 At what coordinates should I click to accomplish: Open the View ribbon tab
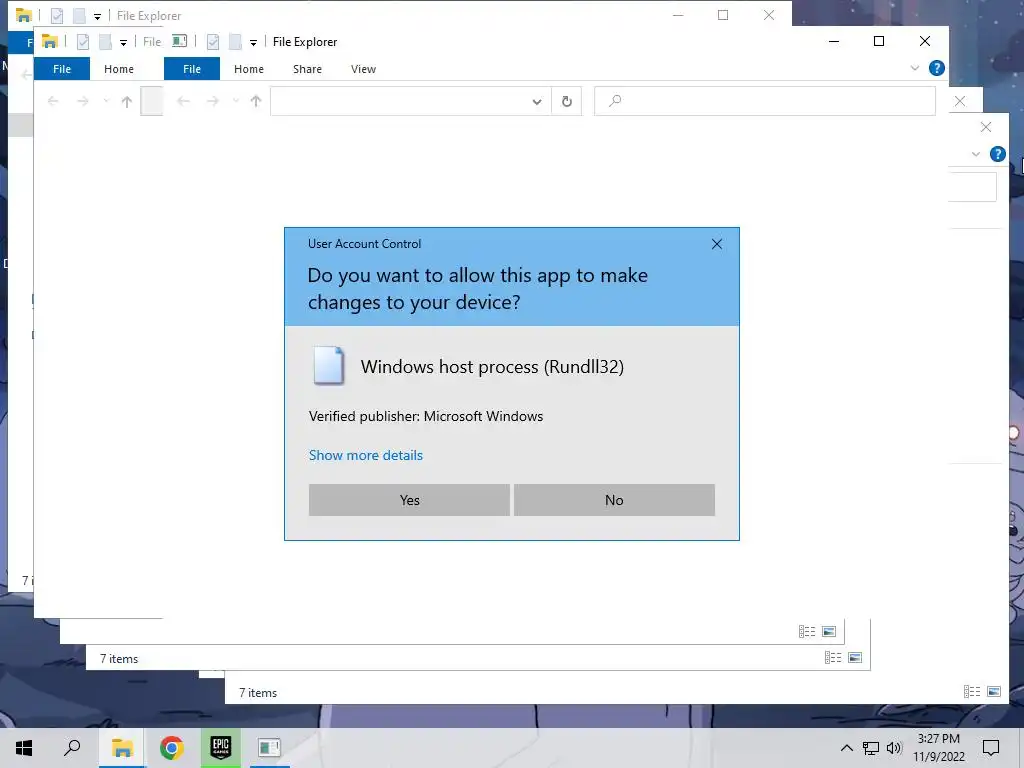pos(363,69)
